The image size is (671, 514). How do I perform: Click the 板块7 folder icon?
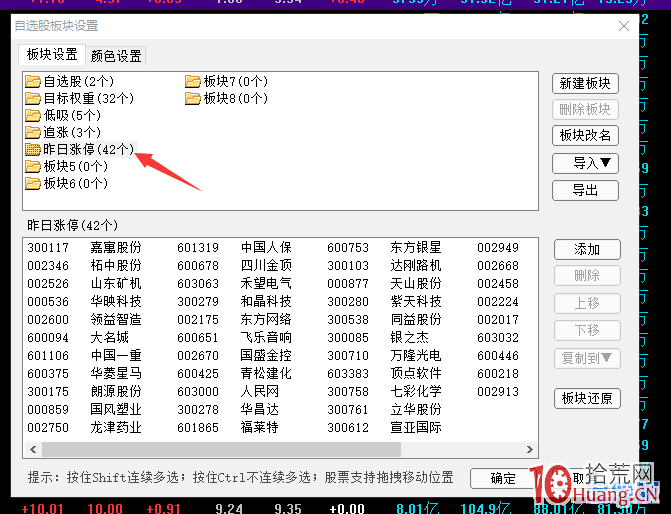coord(193,81)
